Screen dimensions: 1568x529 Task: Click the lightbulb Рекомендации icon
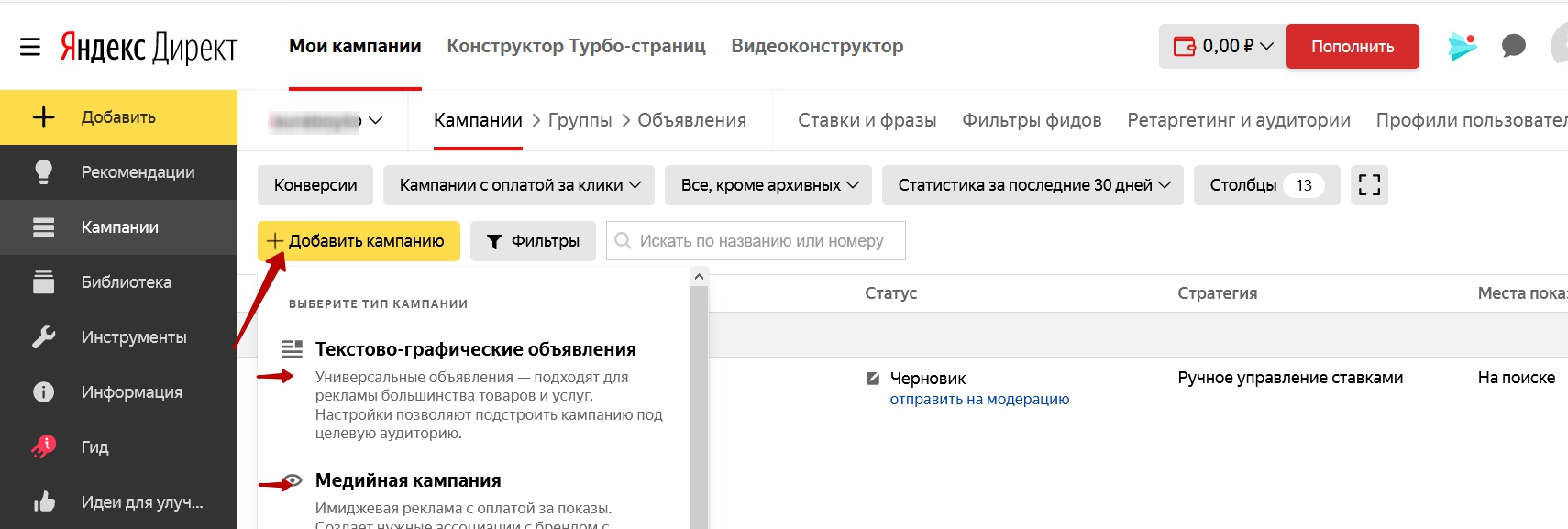43,172
